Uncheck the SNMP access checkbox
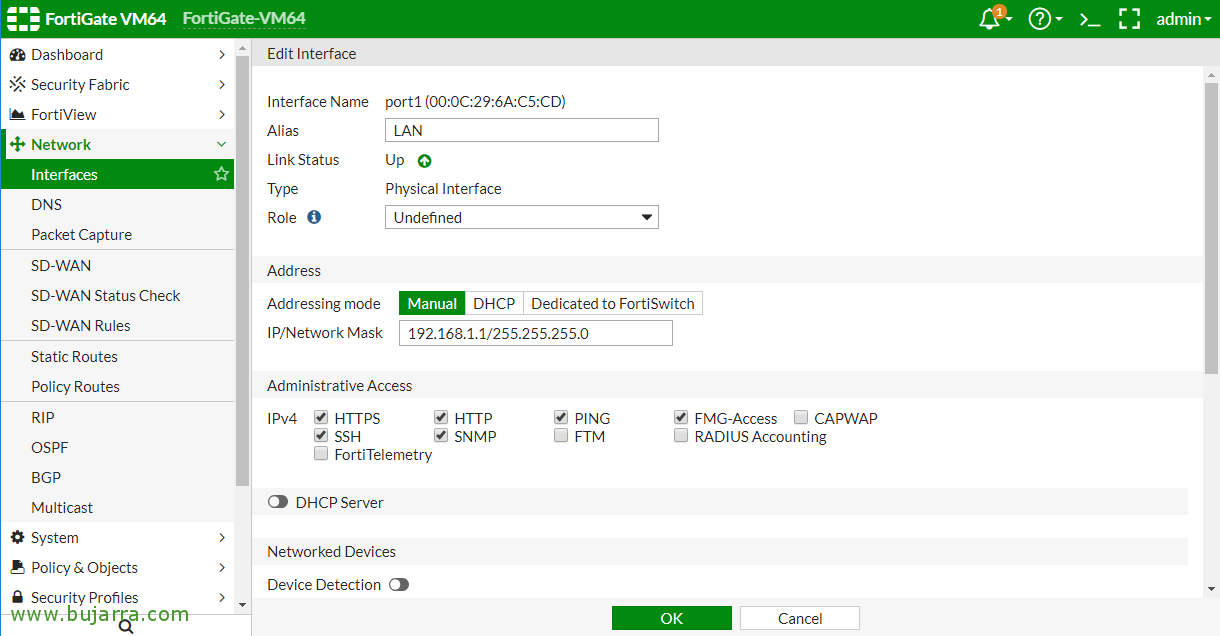Screen dimensions: 1220x636 point(441,436)
